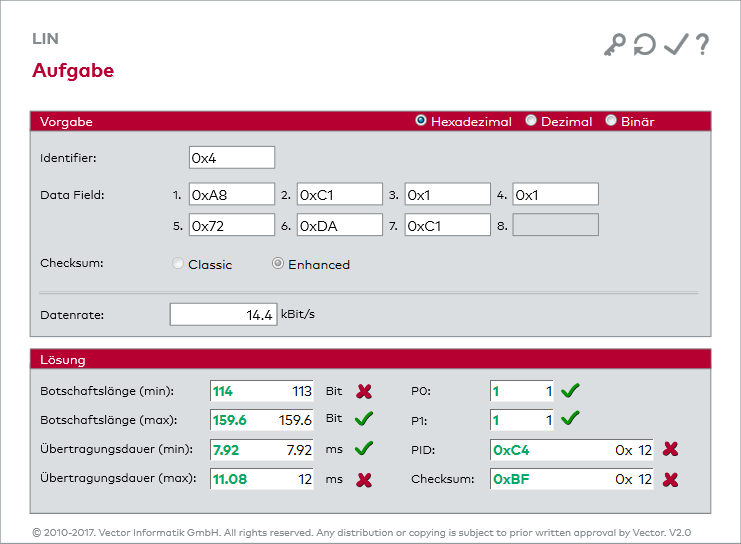Click the Datenrate input field

coord(223,314)
